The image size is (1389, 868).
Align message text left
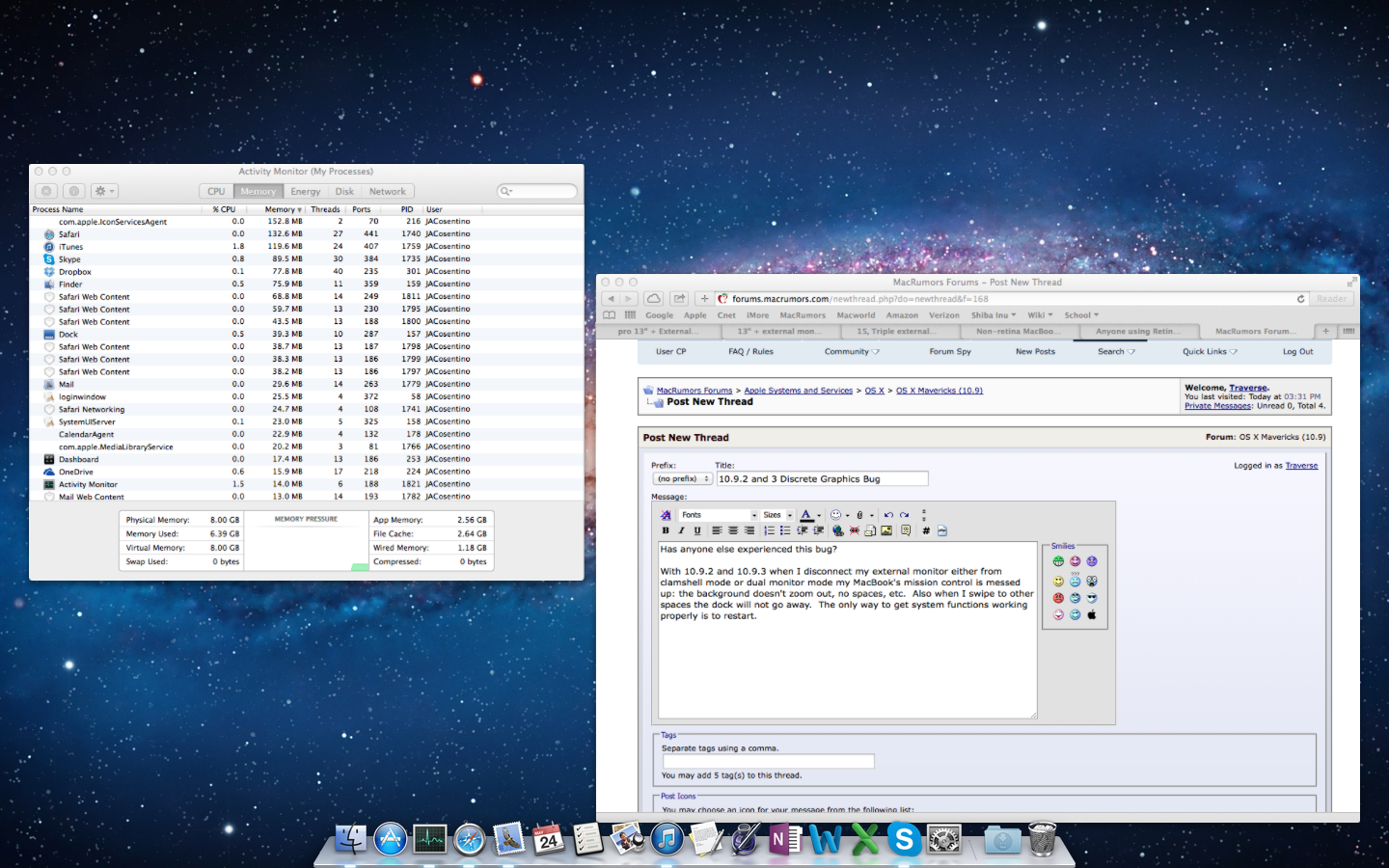tap(717, 530)
